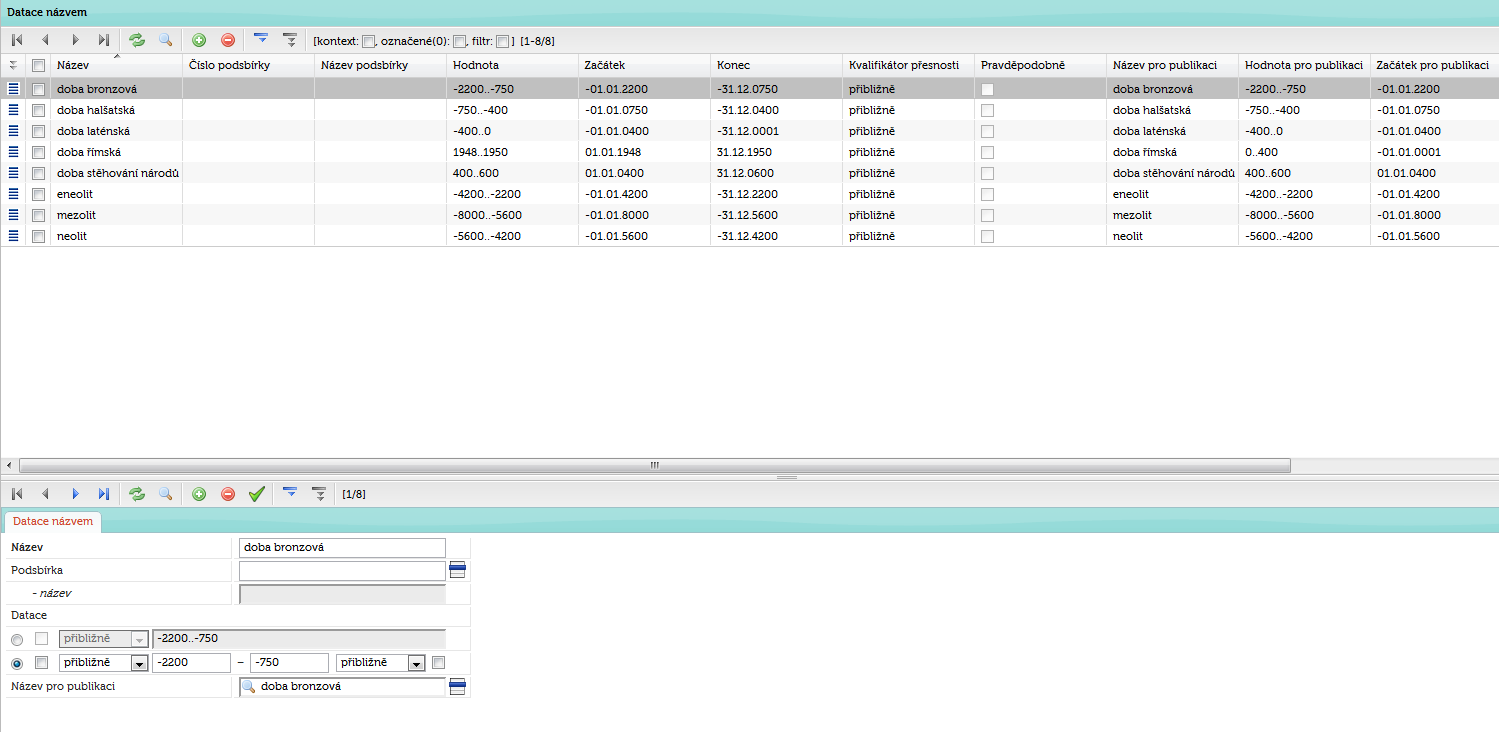The height and width of the screenshot is (732, 1499).
Task: Toggle the filtr checkbox
Action: 503,41
